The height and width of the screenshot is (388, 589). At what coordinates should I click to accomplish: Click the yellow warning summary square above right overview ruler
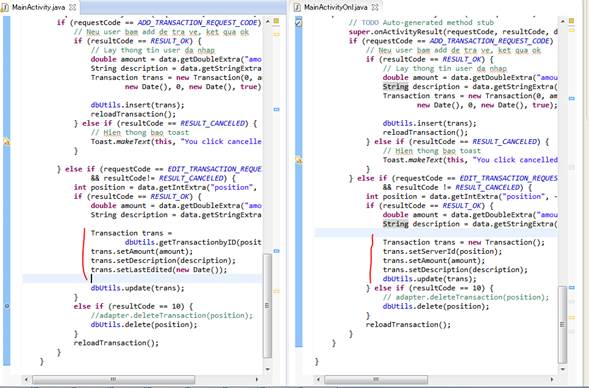tap(572, 21)
